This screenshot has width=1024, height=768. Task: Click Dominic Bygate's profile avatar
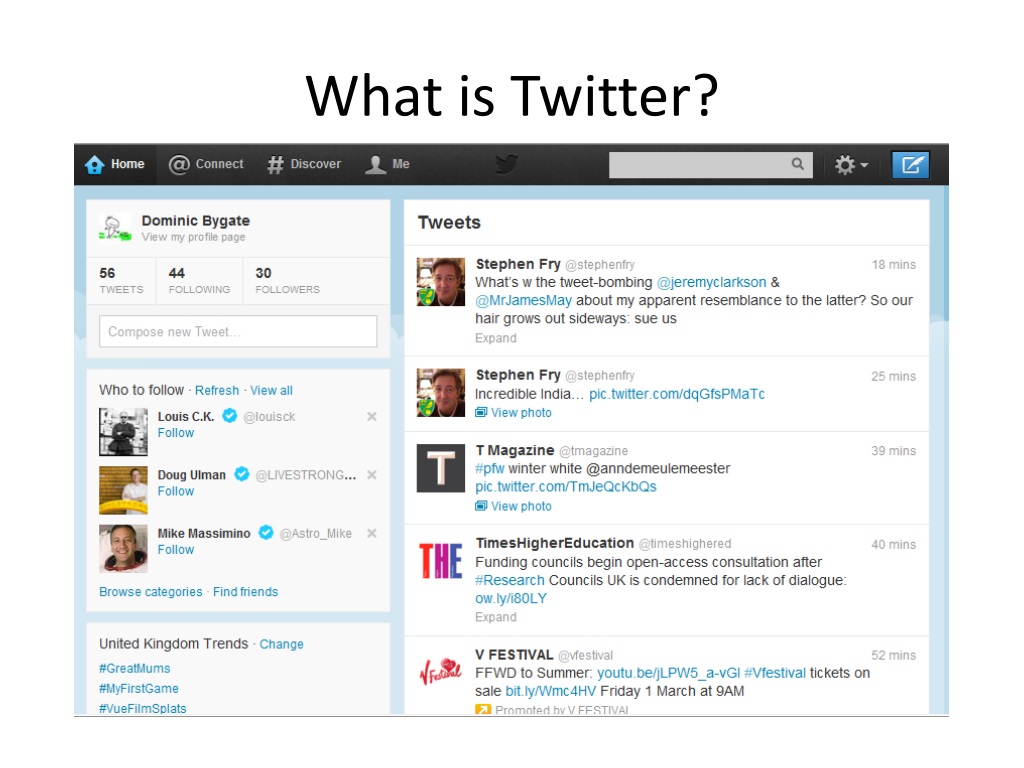tap(114, 227)
